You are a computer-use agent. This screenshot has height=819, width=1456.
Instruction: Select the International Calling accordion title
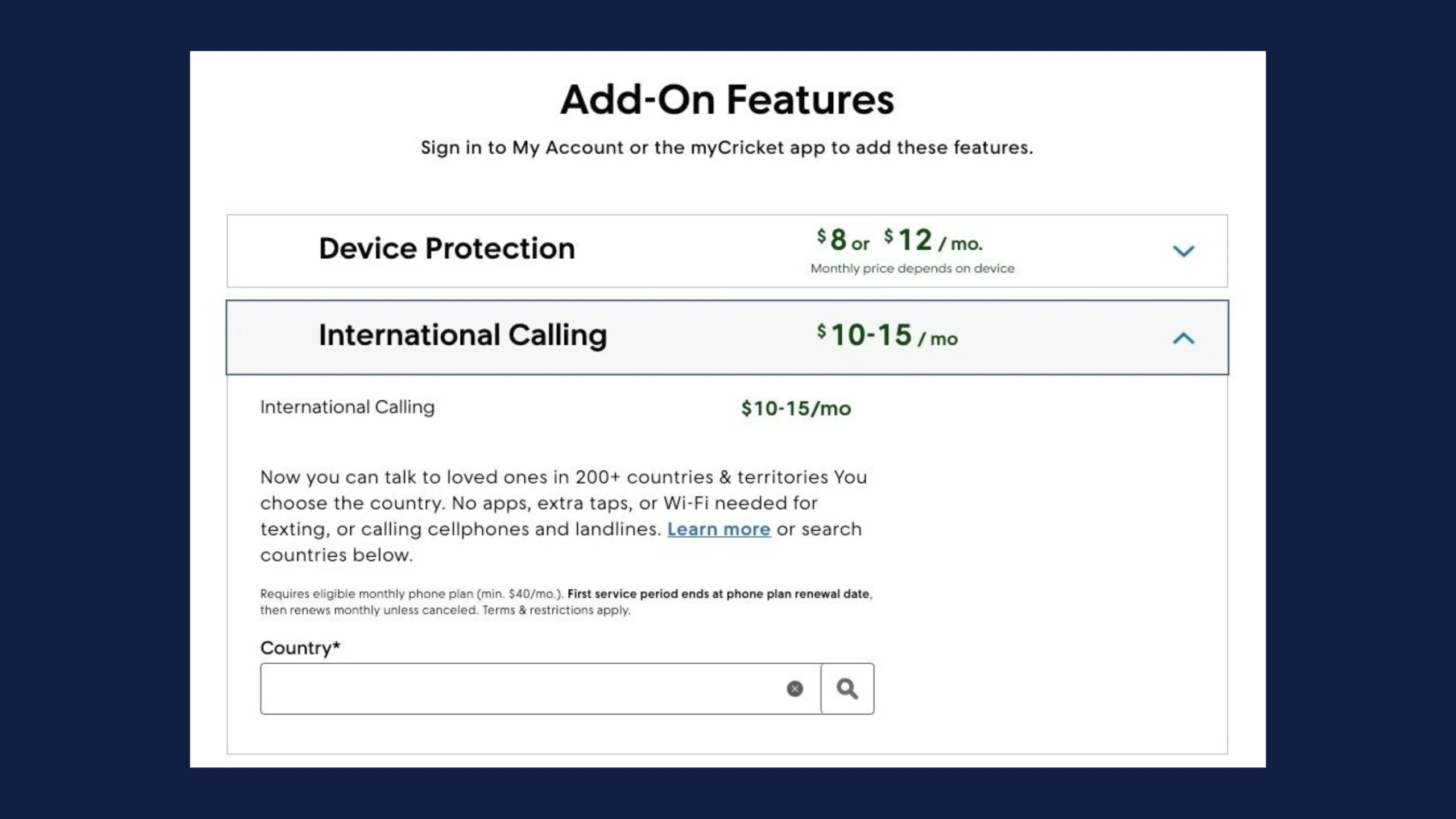point(462,335)
